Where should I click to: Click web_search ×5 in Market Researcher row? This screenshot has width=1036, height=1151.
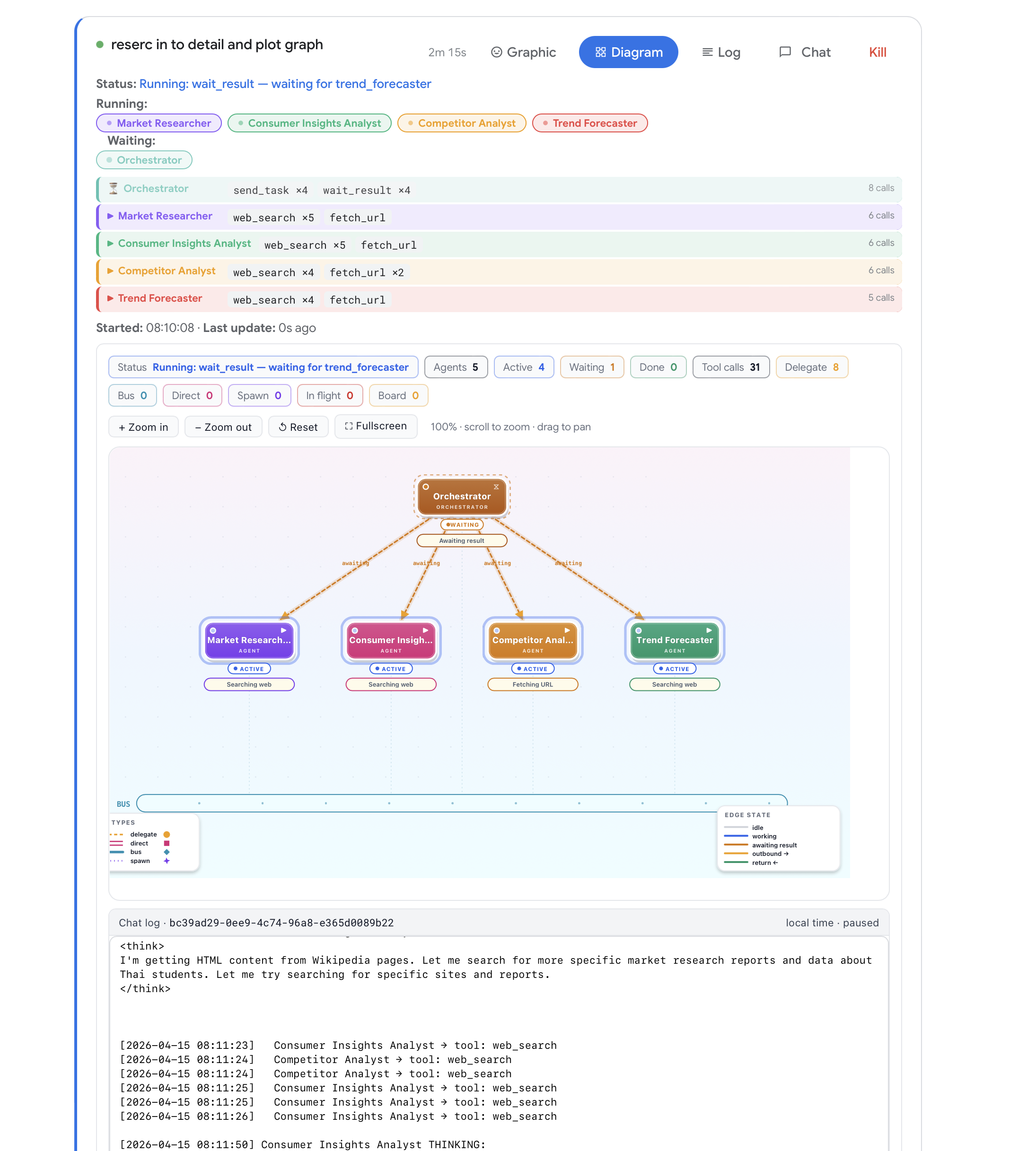[x=273, y=218]
